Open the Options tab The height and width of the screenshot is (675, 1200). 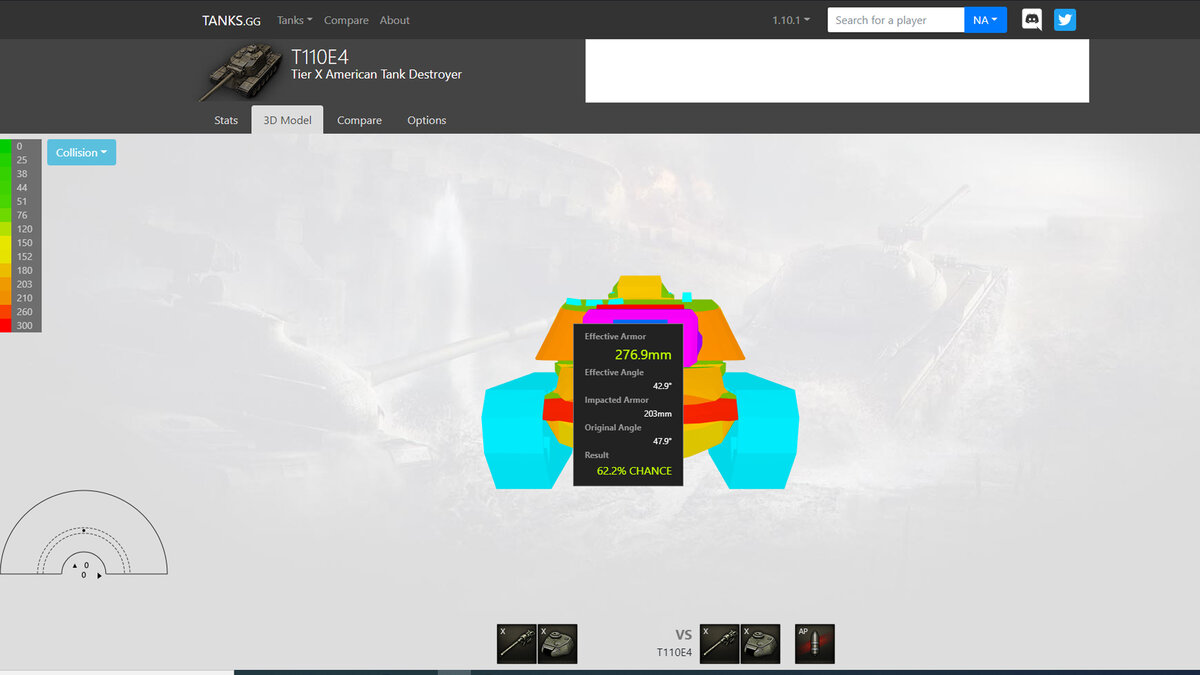427,120
